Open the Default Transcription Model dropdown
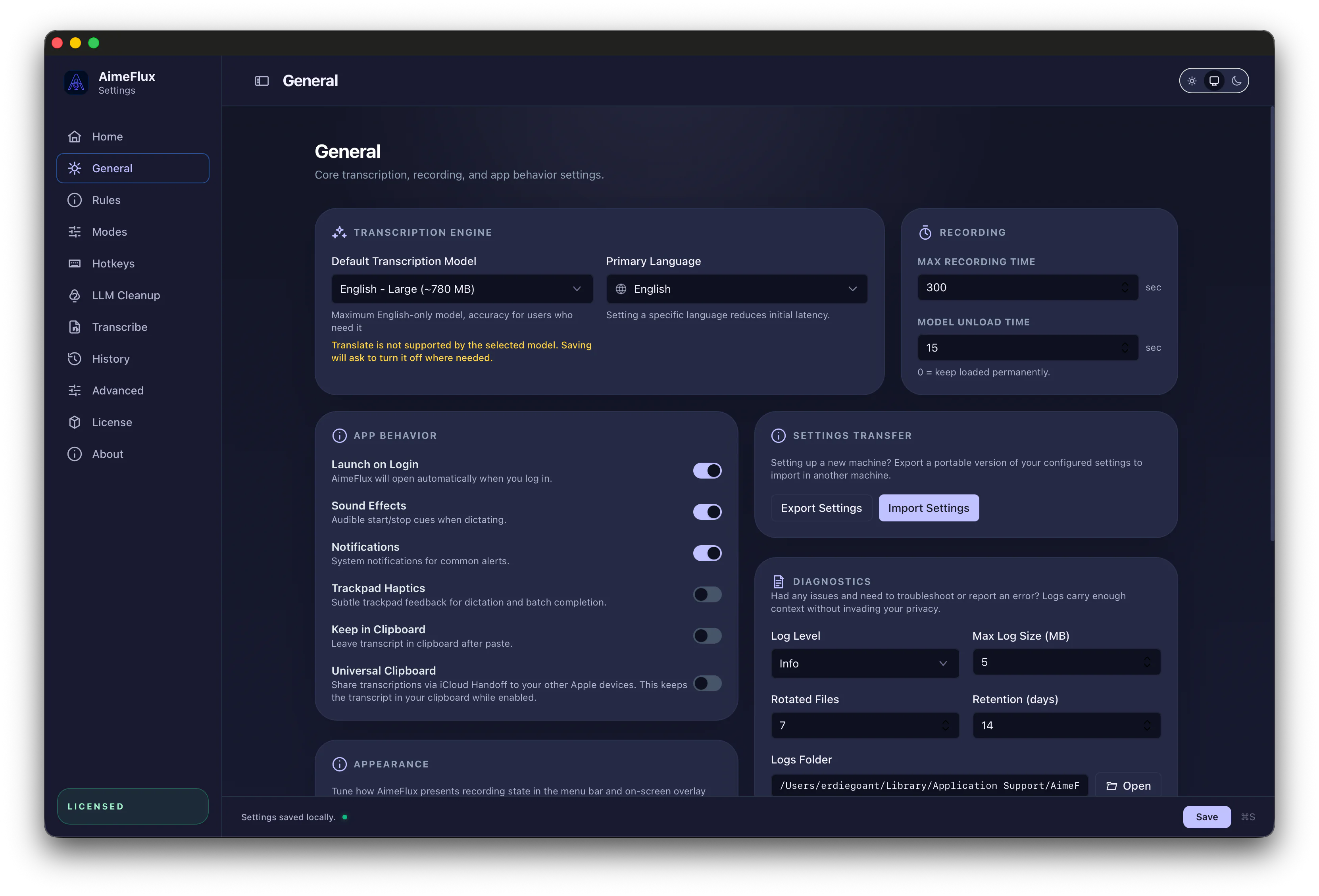This screenshot has height=896, width=1319. tap(462, 289)
